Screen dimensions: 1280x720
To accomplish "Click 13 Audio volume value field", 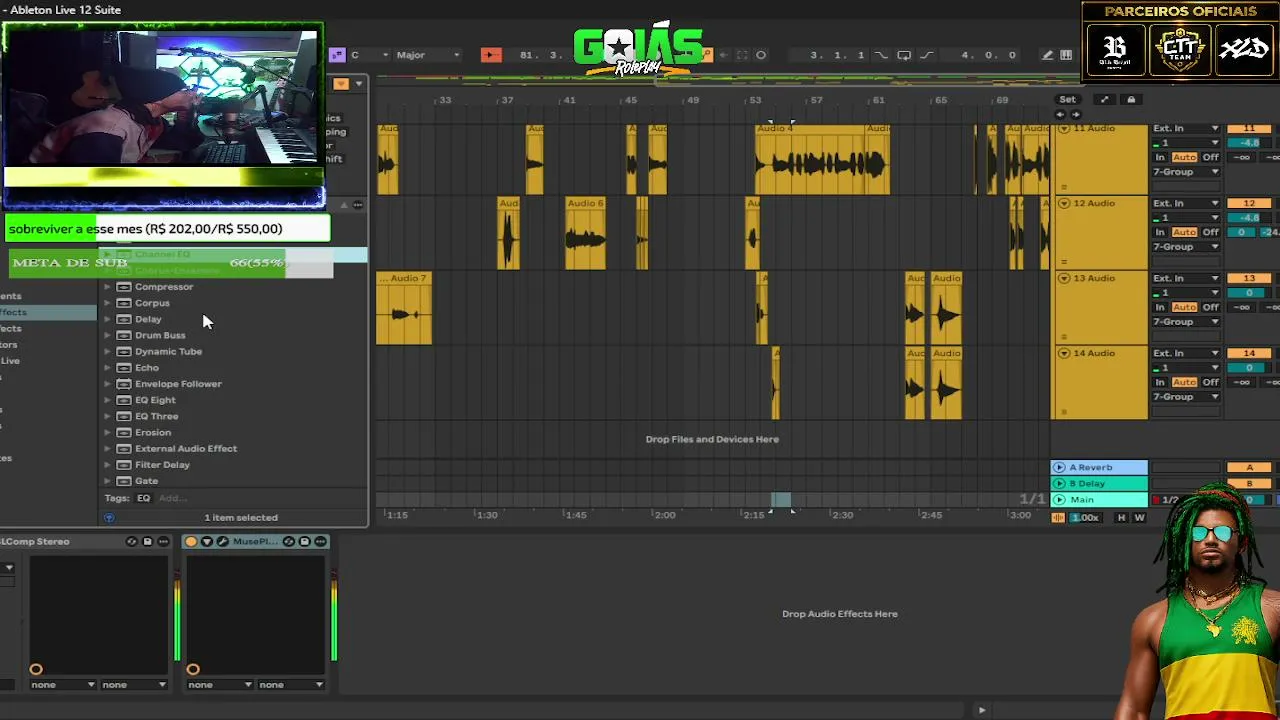I will pyautogui.click(x=1249, y=293).
